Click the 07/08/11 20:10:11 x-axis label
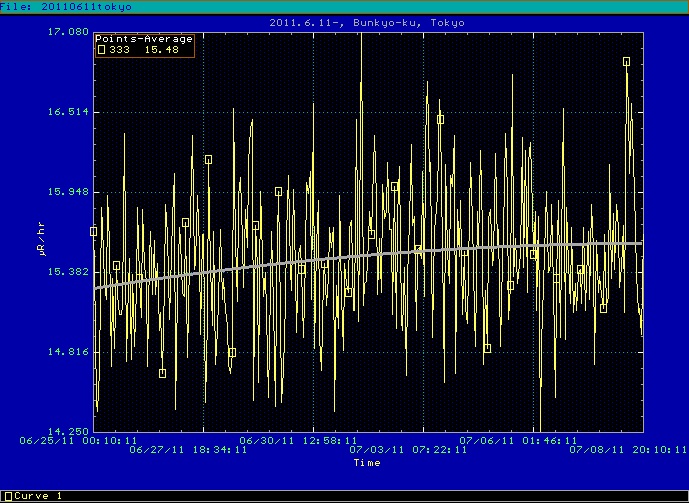689x503 pixels. click(x=615, y=450)
